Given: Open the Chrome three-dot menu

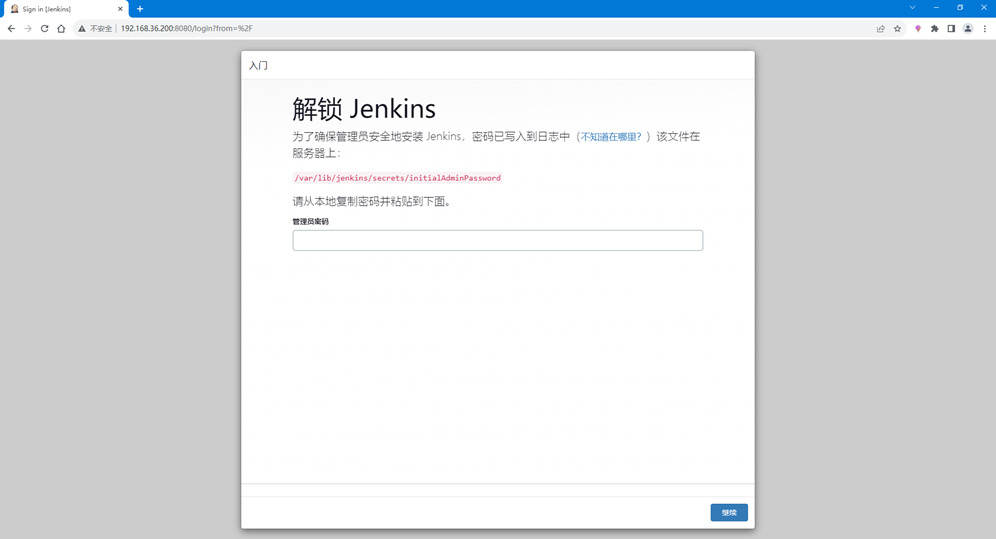Looking at the screenshot, I should (x=985, y=29).
